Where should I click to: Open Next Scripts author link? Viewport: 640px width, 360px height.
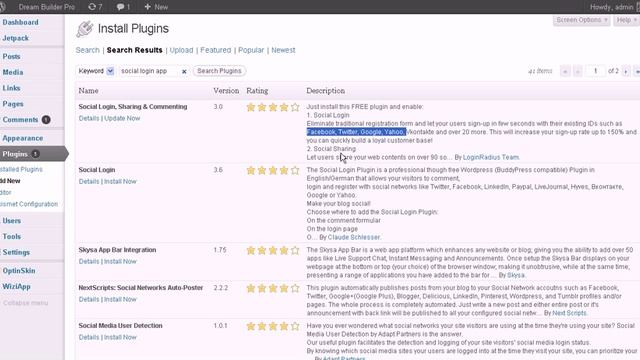569,313
